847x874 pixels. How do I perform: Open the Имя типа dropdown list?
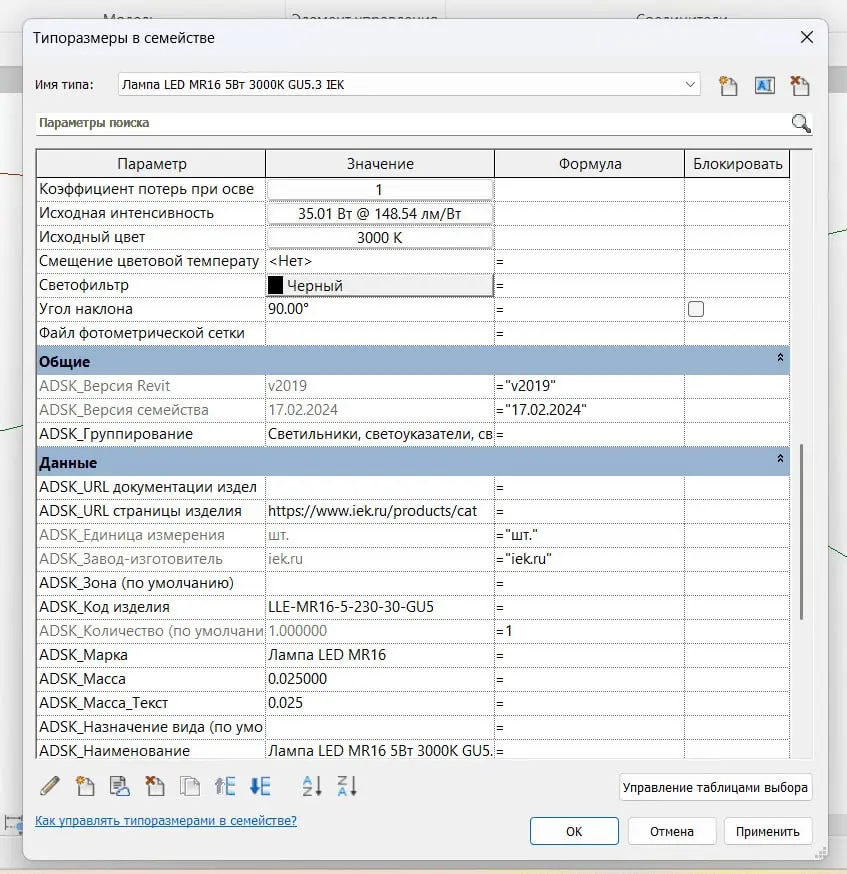690,85
